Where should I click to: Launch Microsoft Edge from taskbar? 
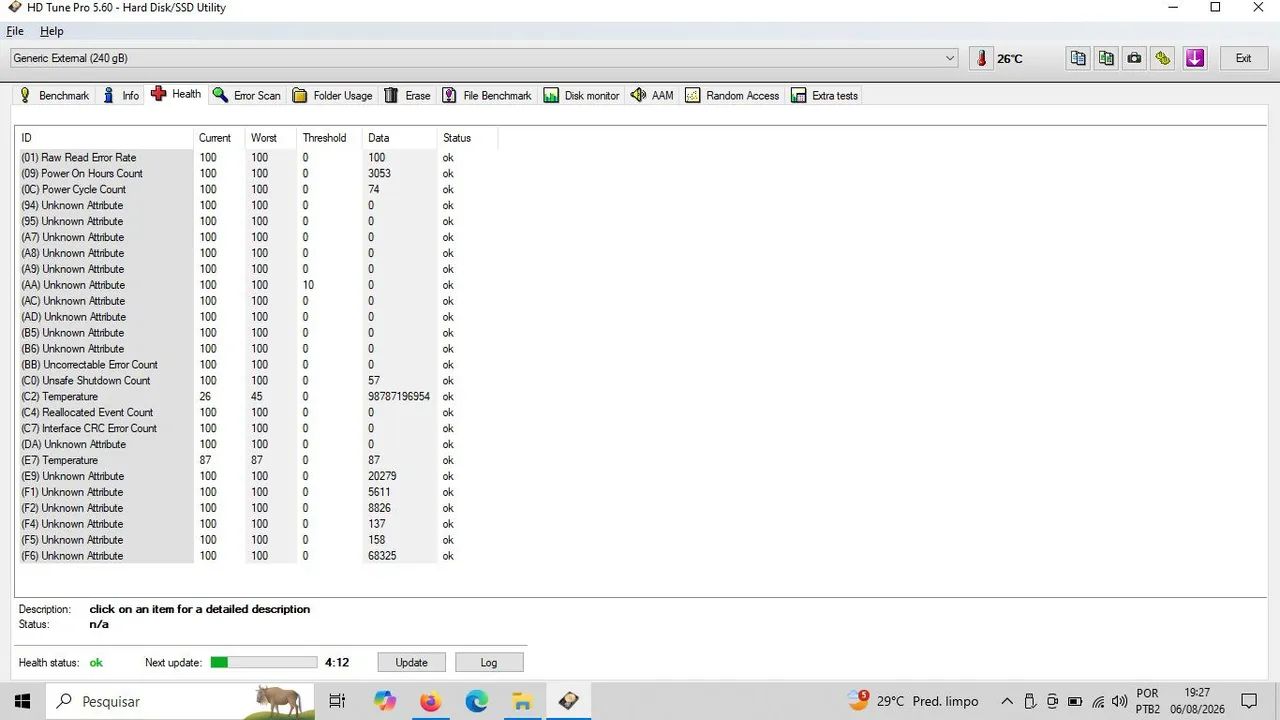pyautogui.click(x=476, y=701)
